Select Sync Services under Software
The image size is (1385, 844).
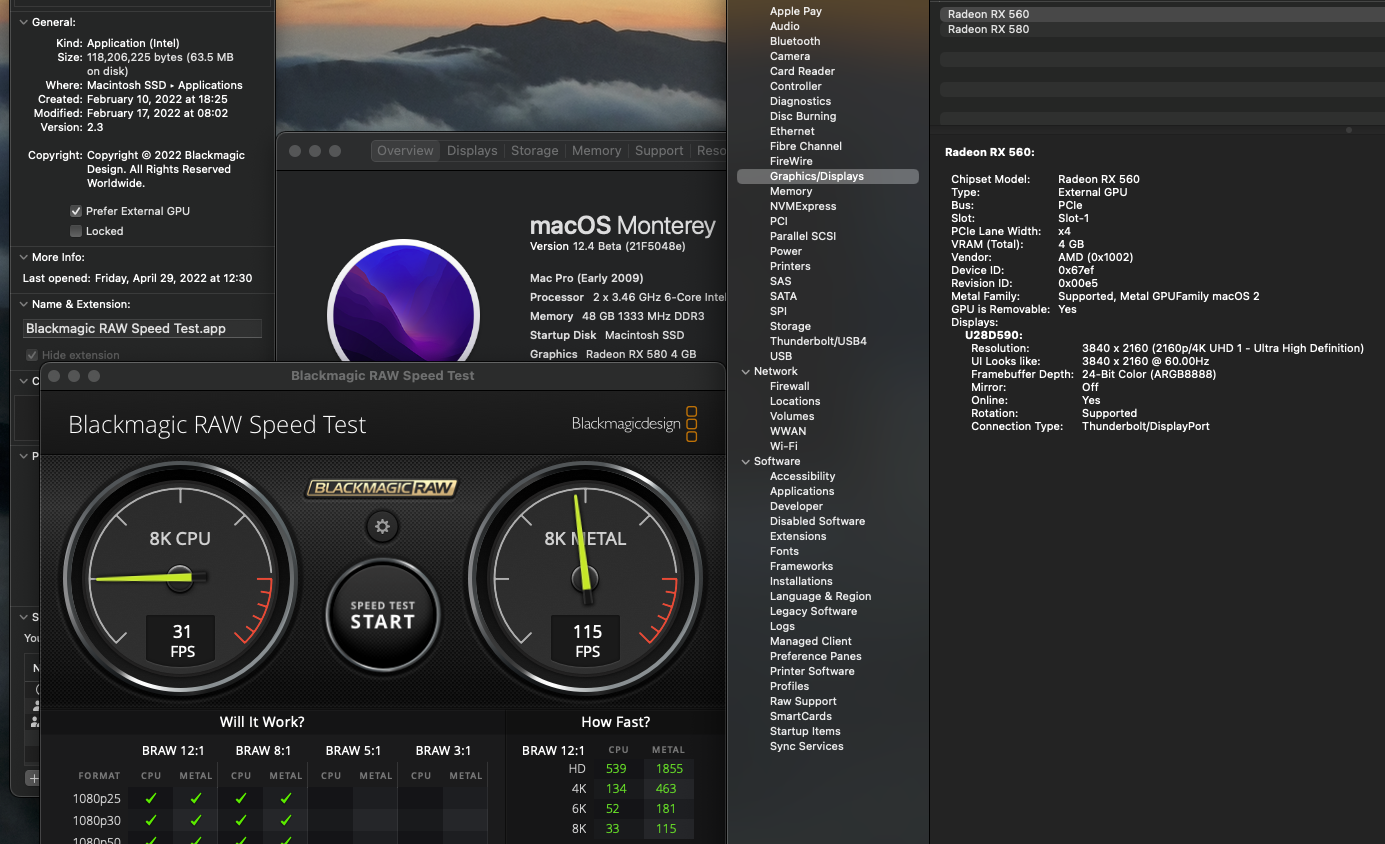[x=807, y=746]
